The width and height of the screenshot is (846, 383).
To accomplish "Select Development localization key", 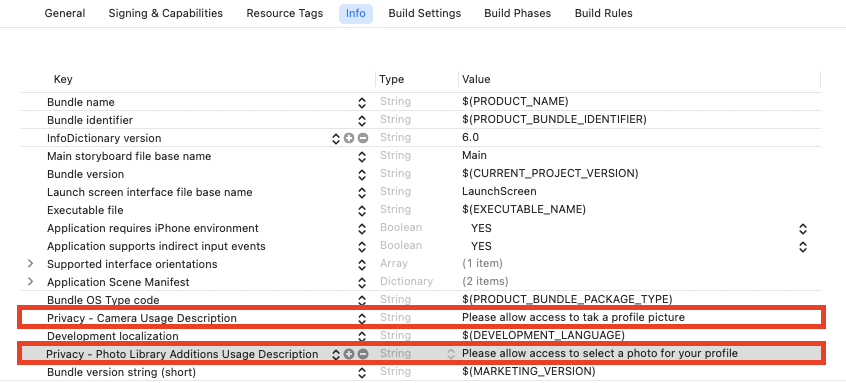I will coord(113,336).
